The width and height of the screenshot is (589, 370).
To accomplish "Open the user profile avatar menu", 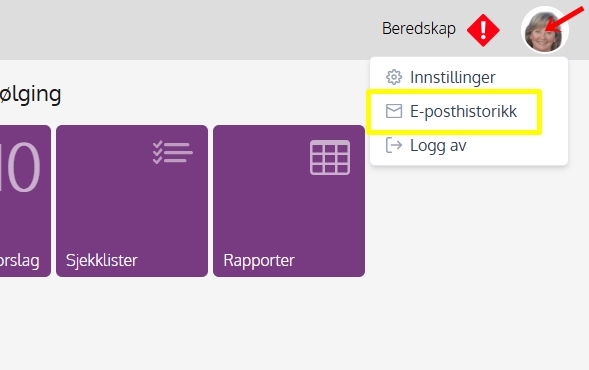I will pos(545,30).
